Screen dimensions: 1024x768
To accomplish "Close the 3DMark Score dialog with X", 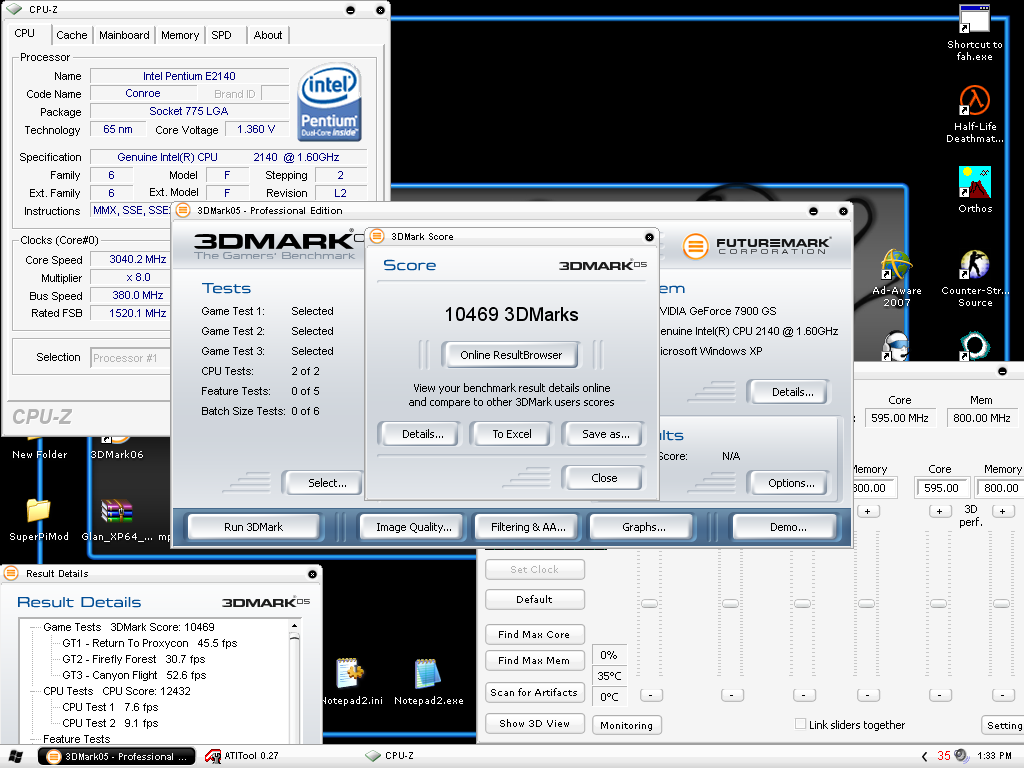I will 649,237.
